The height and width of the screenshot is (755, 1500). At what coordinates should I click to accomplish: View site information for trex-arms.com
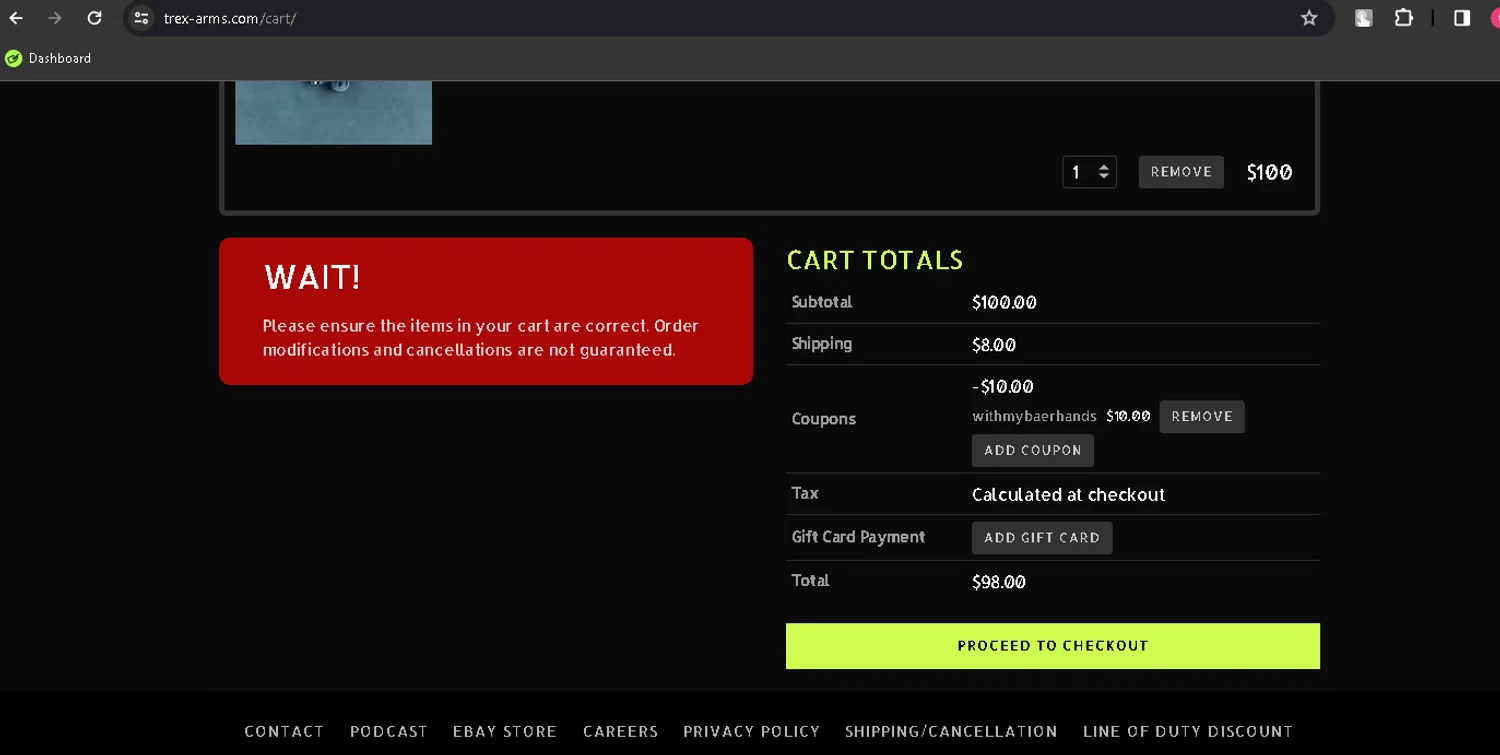pos(142,18)
